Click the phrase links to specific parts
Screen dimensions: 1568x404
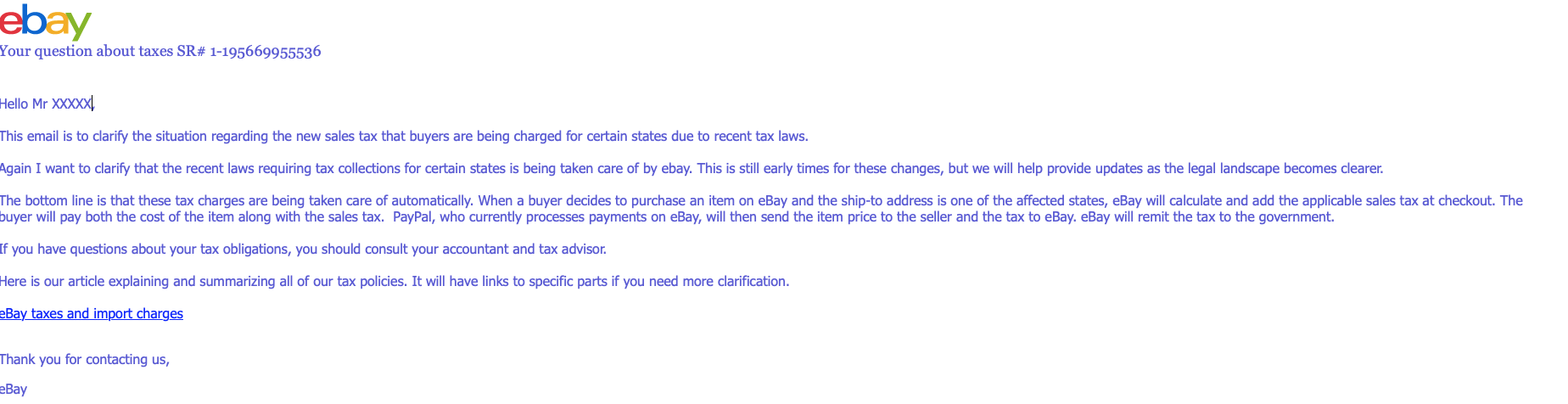pos(545,282)
